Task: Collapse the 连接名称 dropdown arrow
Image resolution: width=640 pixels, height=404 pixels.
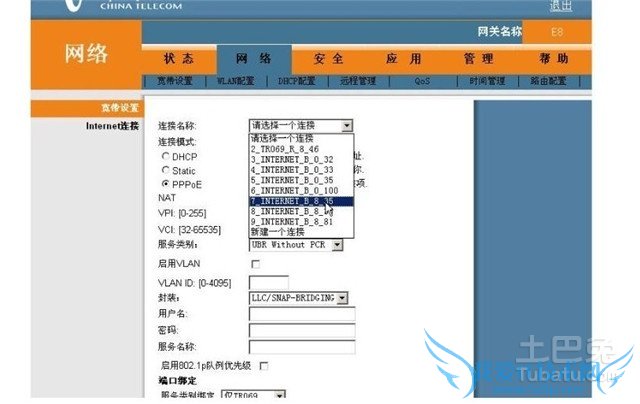Action: 347,125
